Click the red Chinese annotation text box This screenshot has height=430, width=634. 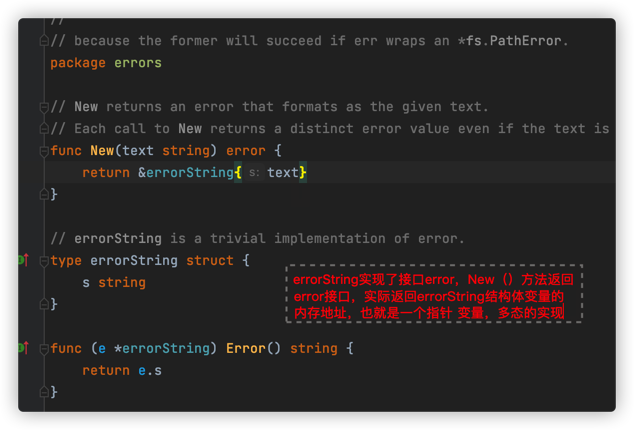coord(434,294)
